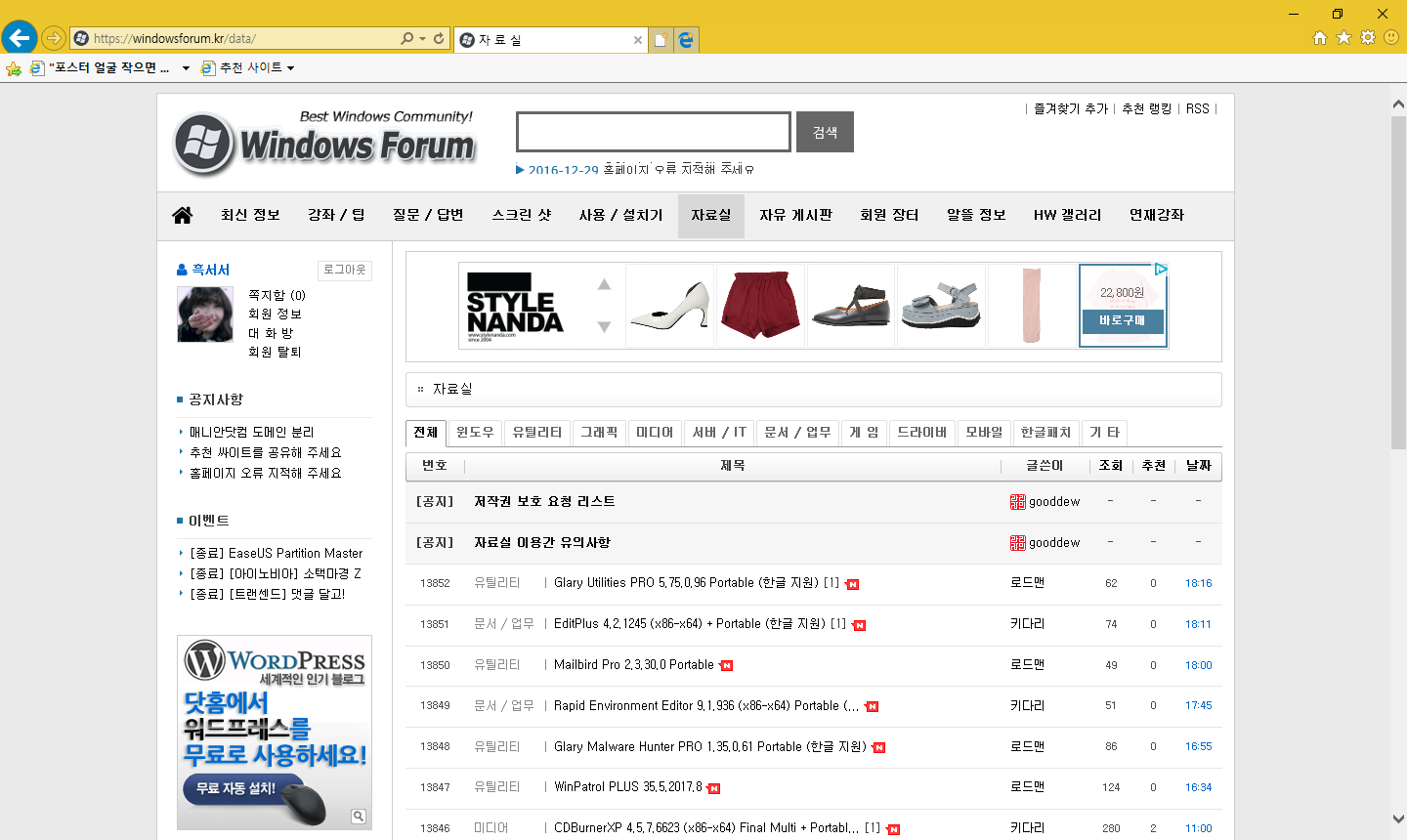Sort by 조회 column header

coord(1111,466)
